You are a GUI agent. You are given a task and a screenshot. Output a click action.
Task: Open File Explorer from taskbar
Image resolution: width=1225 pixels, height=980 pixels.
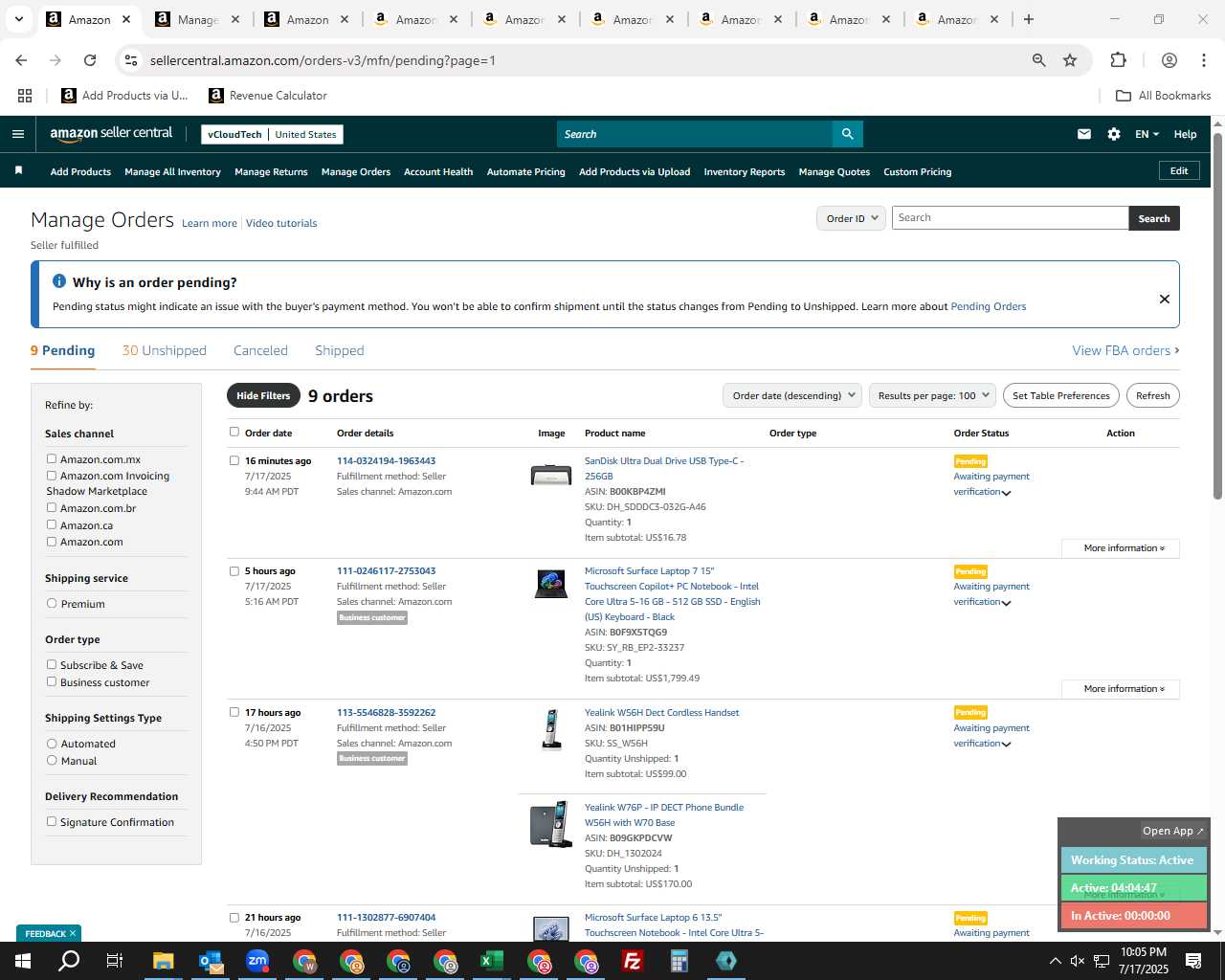[163, 961]
